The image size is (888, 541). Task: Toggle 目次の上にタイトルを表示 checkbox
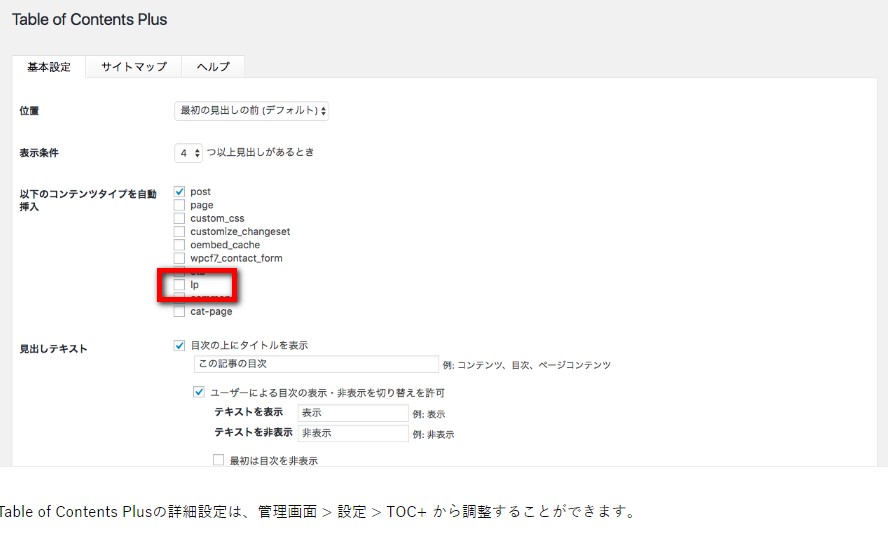pyautogui.click(x=180, y=345)
